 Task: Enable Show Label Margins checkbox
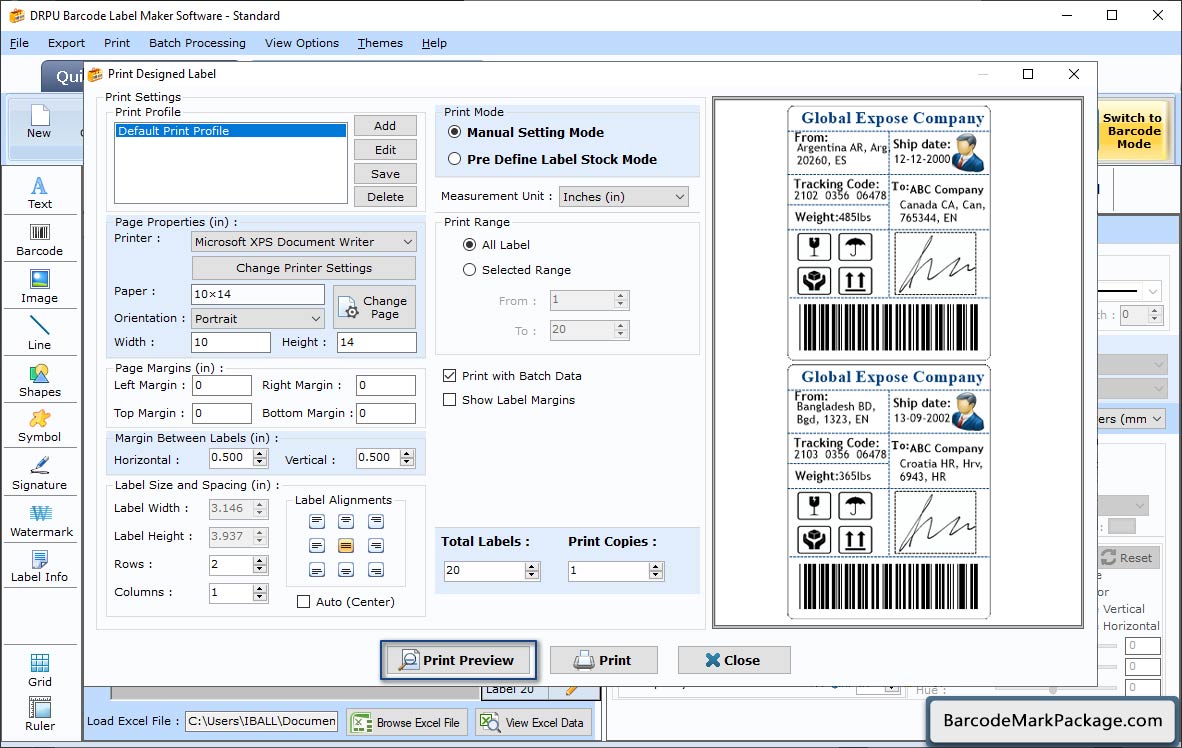tap(449, 400)
